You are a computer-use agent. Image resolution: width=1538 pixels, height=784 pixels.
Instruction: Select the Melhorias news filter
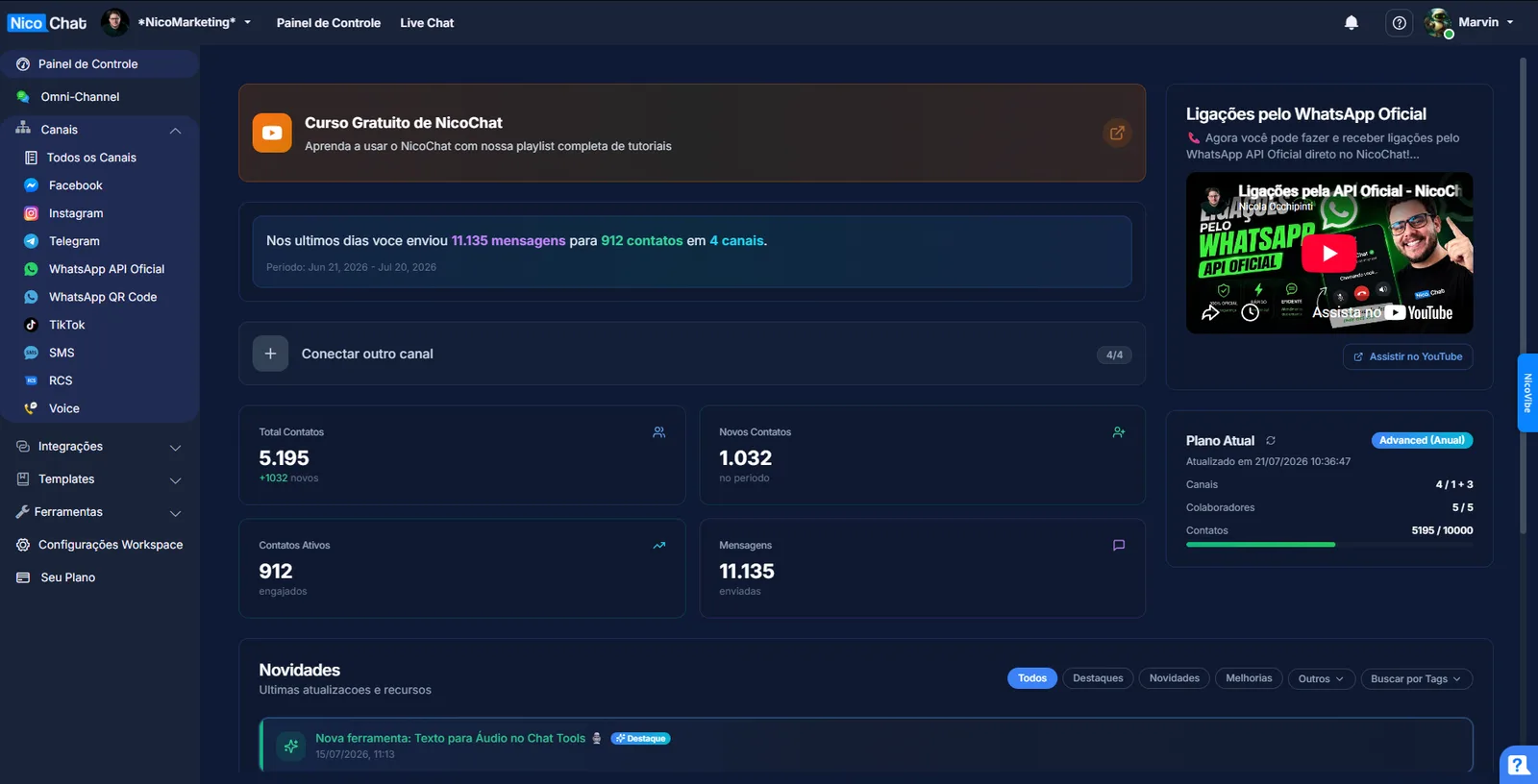click(x=1249, y=678)
